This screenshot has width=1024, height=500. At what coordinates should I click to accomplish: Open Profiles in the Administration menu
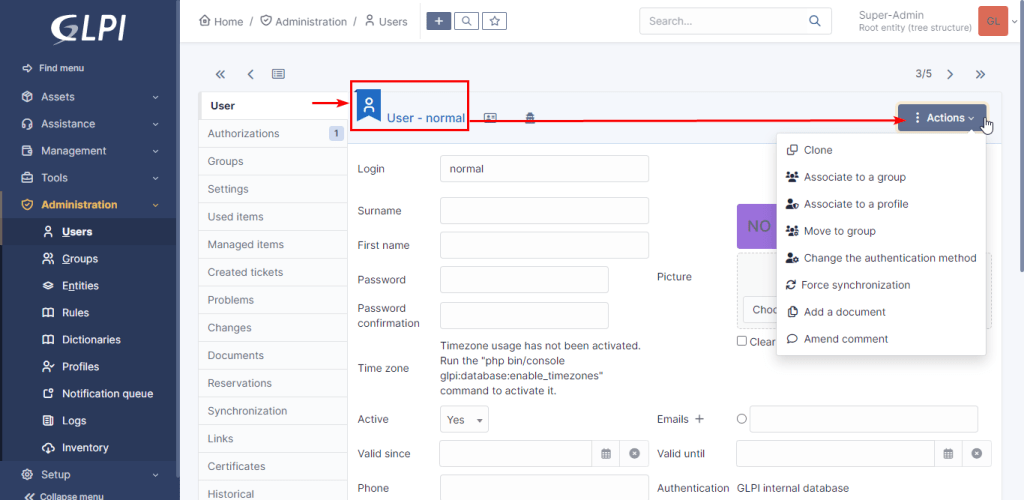click(80, 367)
